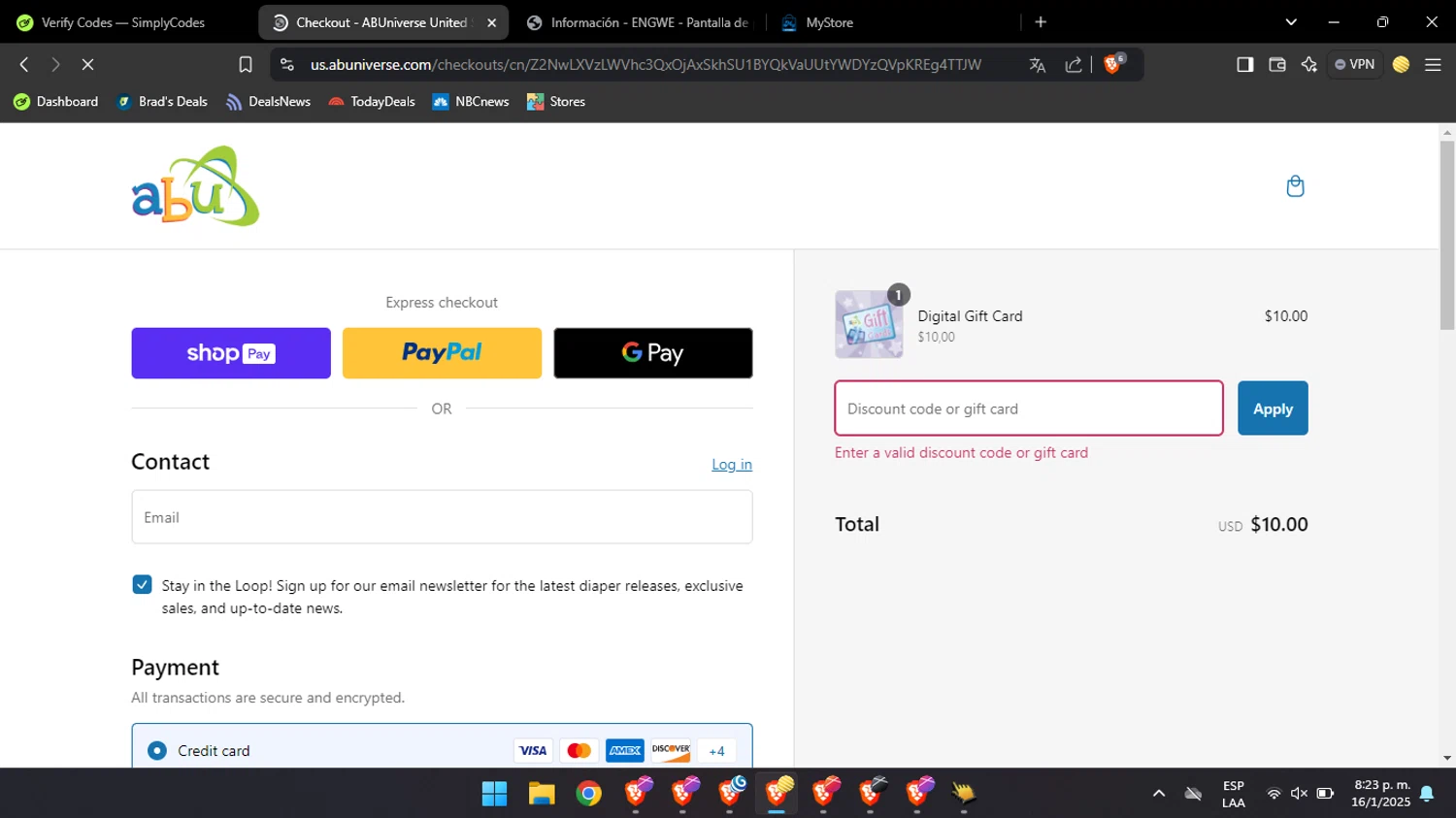
Task: Open DealsNews bookmark
Action: 269,102
